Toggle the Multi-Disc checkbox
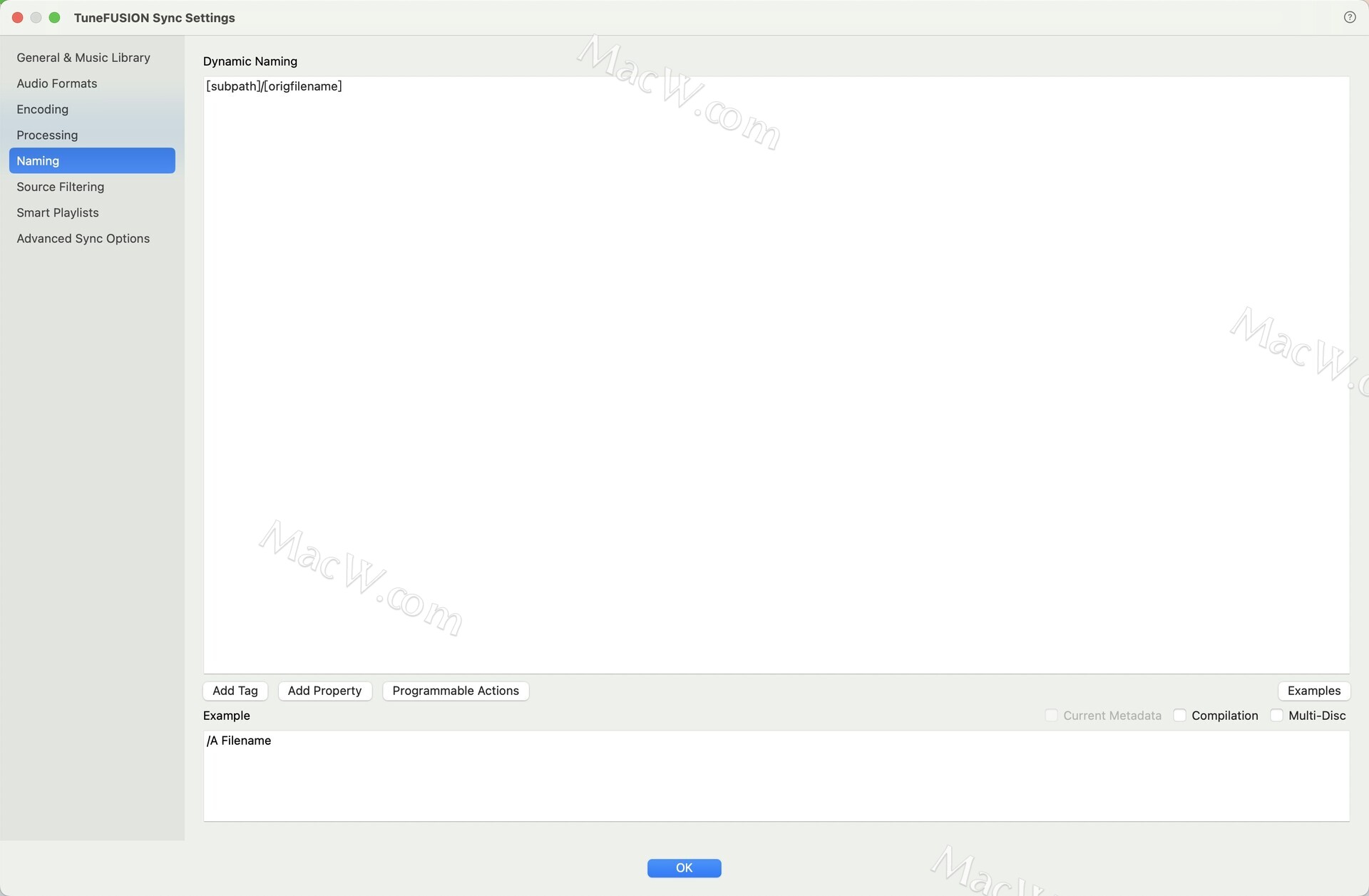Screen dimensions: 1369x896 click(1276, 715)
